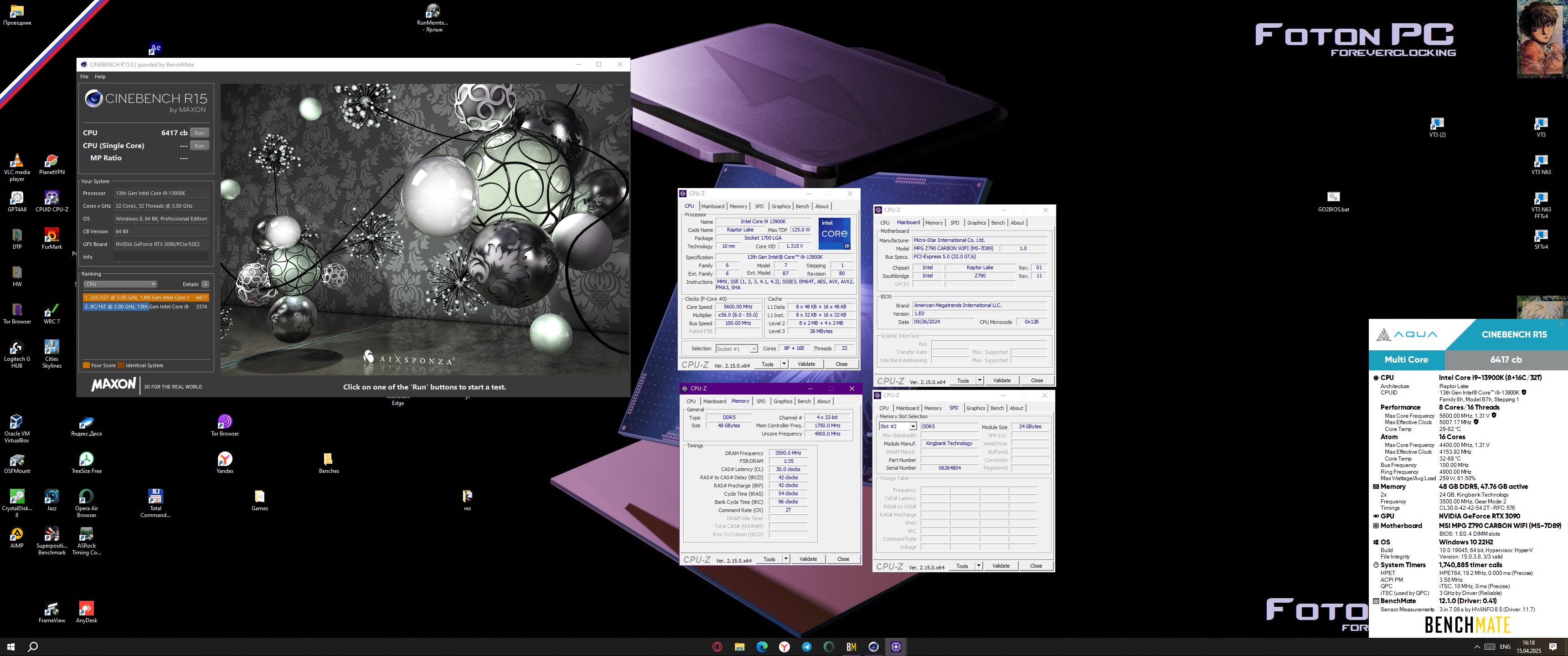This screenshot has width=1568, height=656.
Task: Expand Tools dropdown arrow in CPU-Z CPU window
Action: click(784, 364)
